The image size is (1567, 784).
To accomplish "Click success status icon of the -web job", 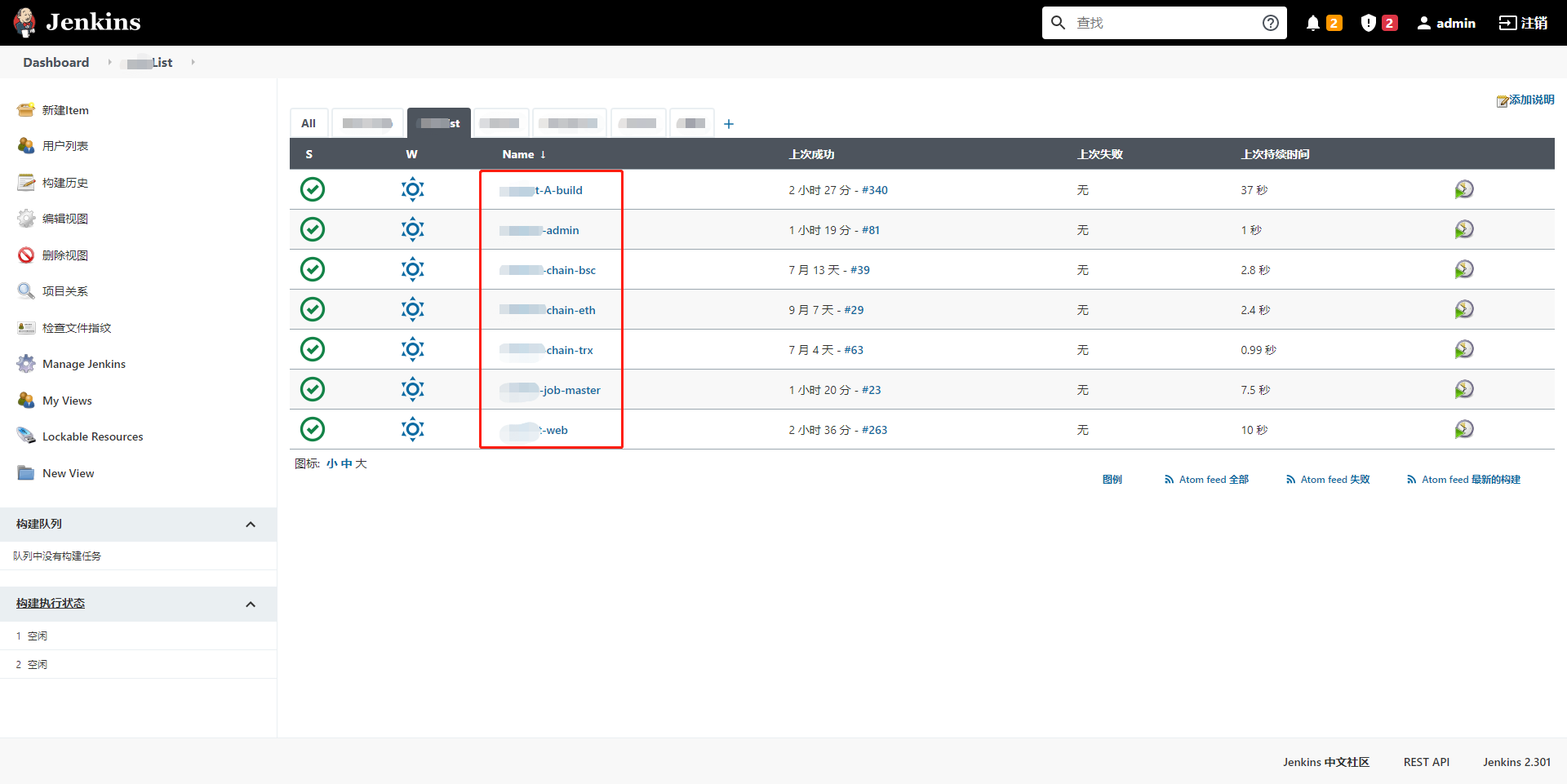I will point(313,429).
